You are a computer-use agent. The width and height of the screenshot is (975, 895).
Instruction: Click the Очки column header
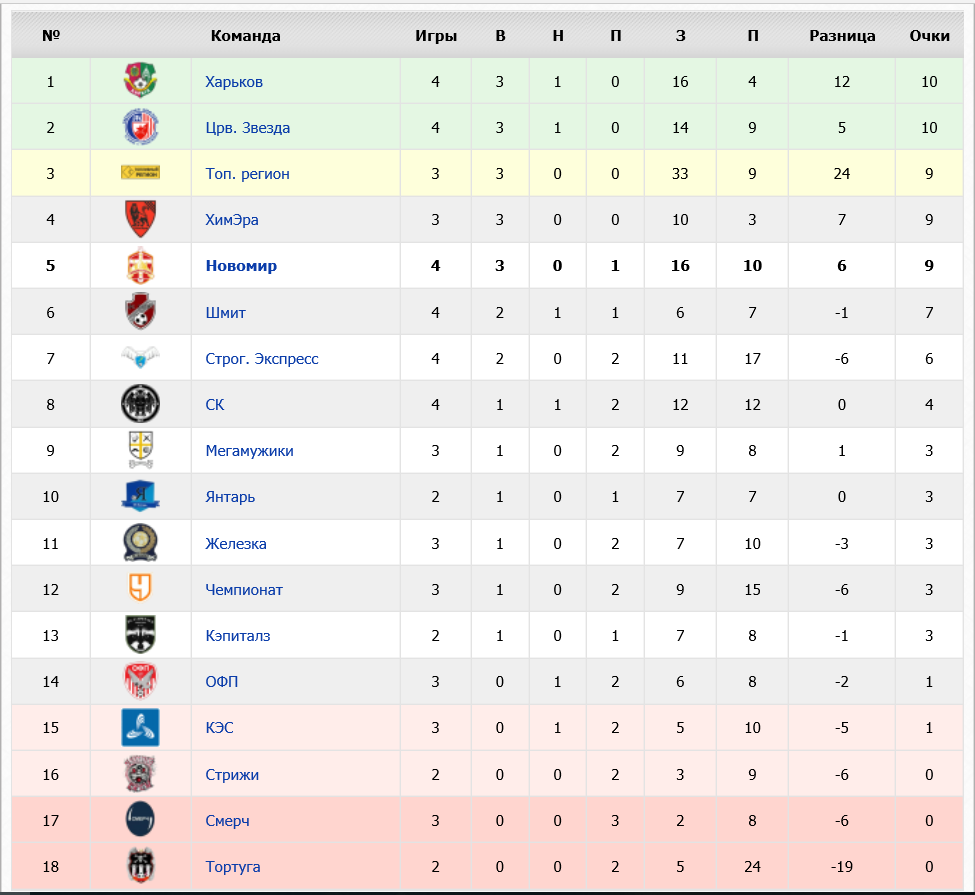[x=929, y=35]
